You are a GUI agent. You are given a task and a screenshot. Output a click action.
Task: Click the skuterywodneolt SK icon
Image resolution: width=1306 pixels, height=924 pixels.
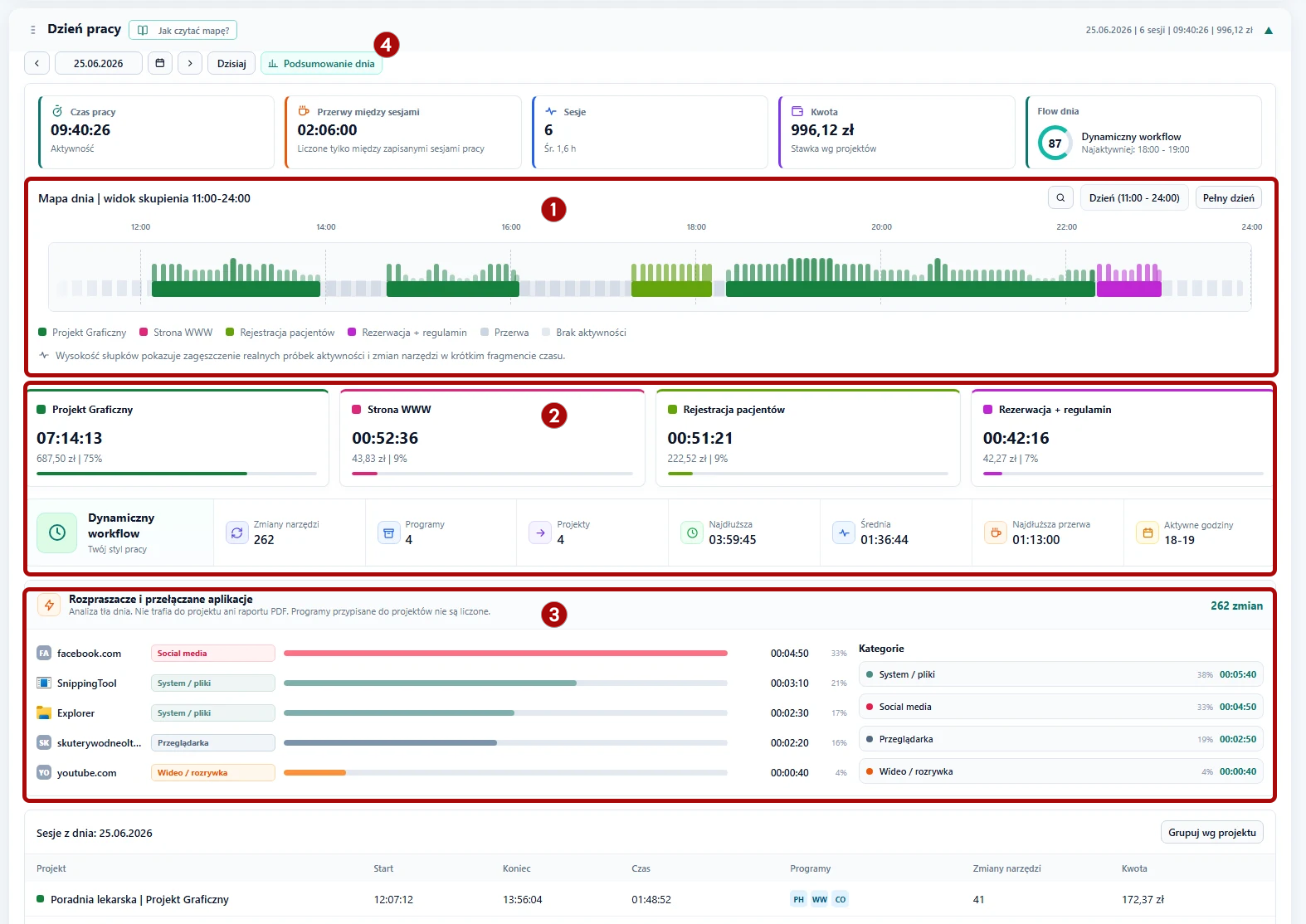tap(44, 743)
